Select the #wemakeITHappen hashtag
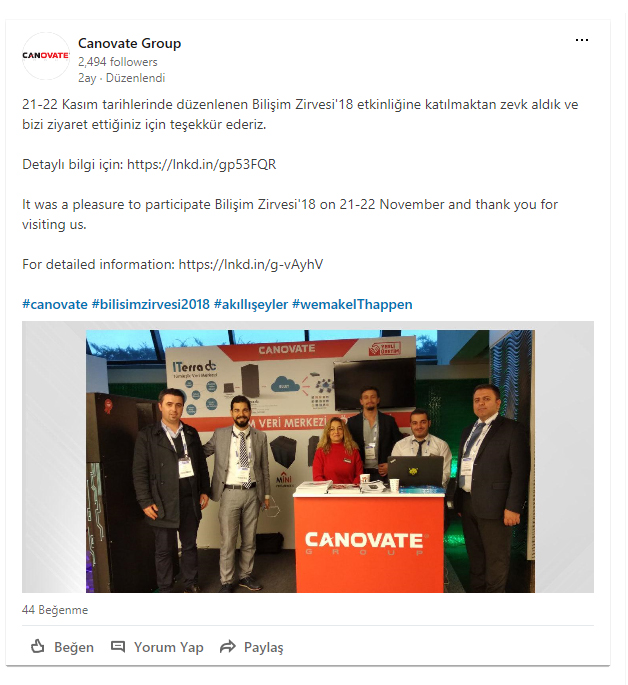 (x=352, y=304)
